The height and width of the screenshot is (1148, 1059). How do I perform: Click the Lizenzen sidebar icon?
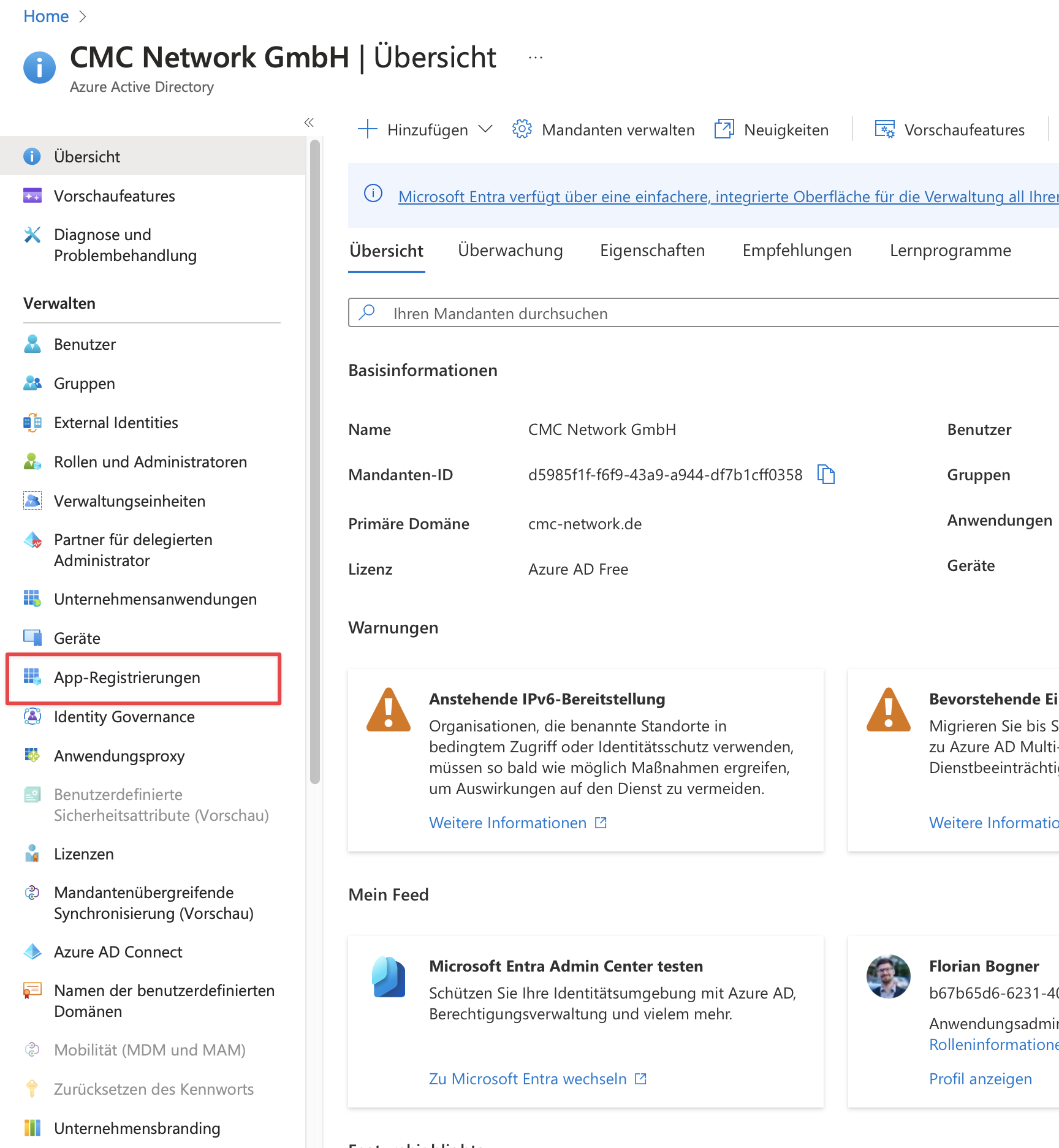point(32,854)
